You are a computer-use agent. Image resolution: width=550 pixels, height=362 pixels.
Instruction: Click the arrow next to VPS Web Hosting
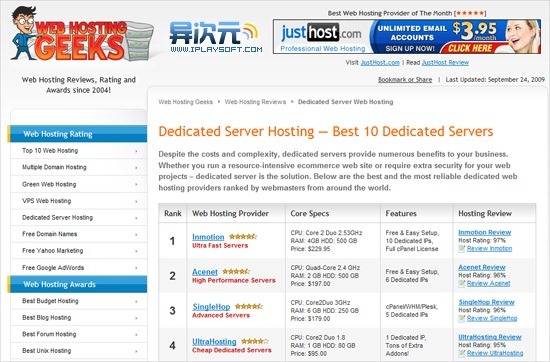[136, 202]
